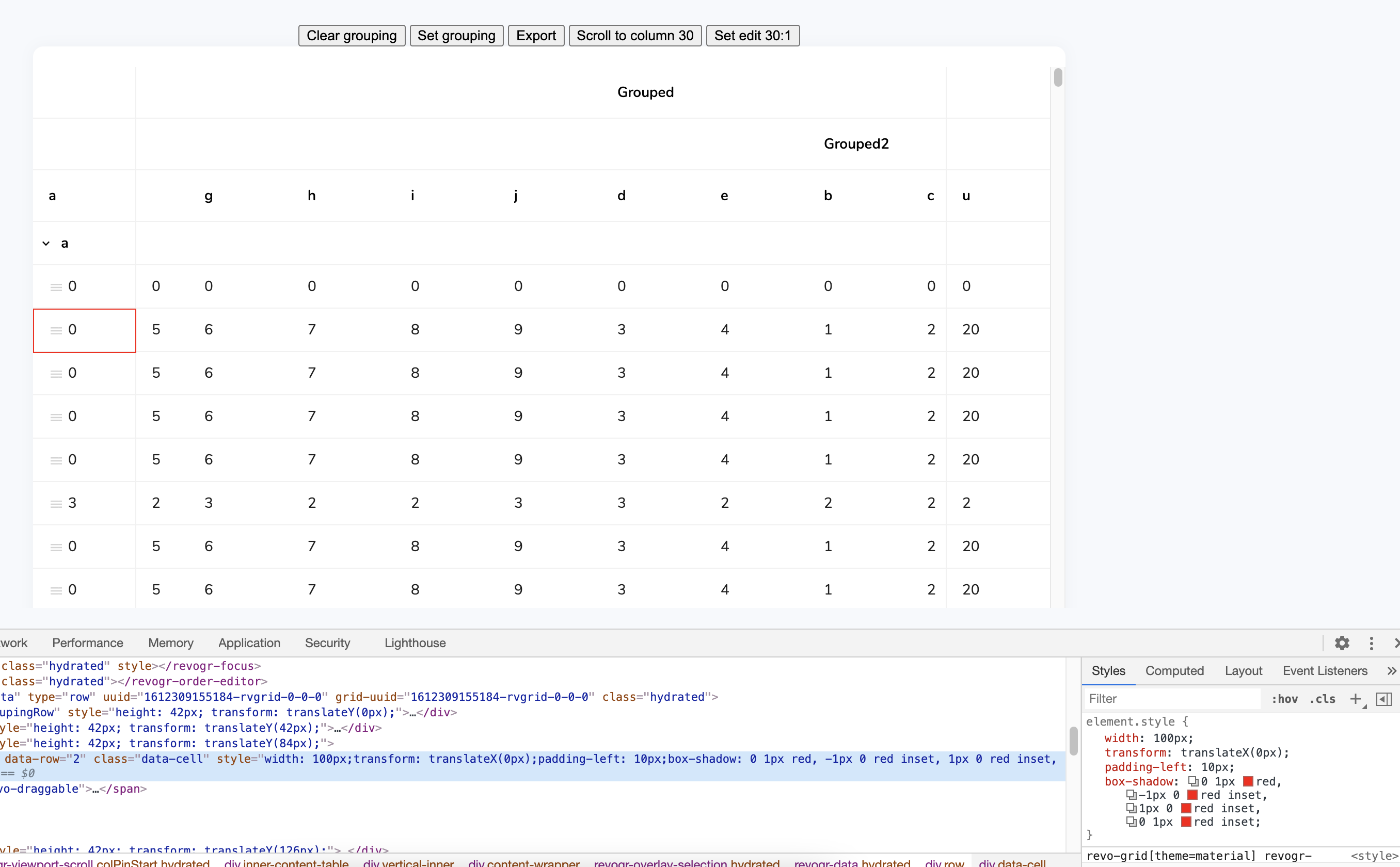This screenshot has width=1400, height=867.
Task: Toggle the computed styles sidebar panel icon
Action: pos(1383,699)
